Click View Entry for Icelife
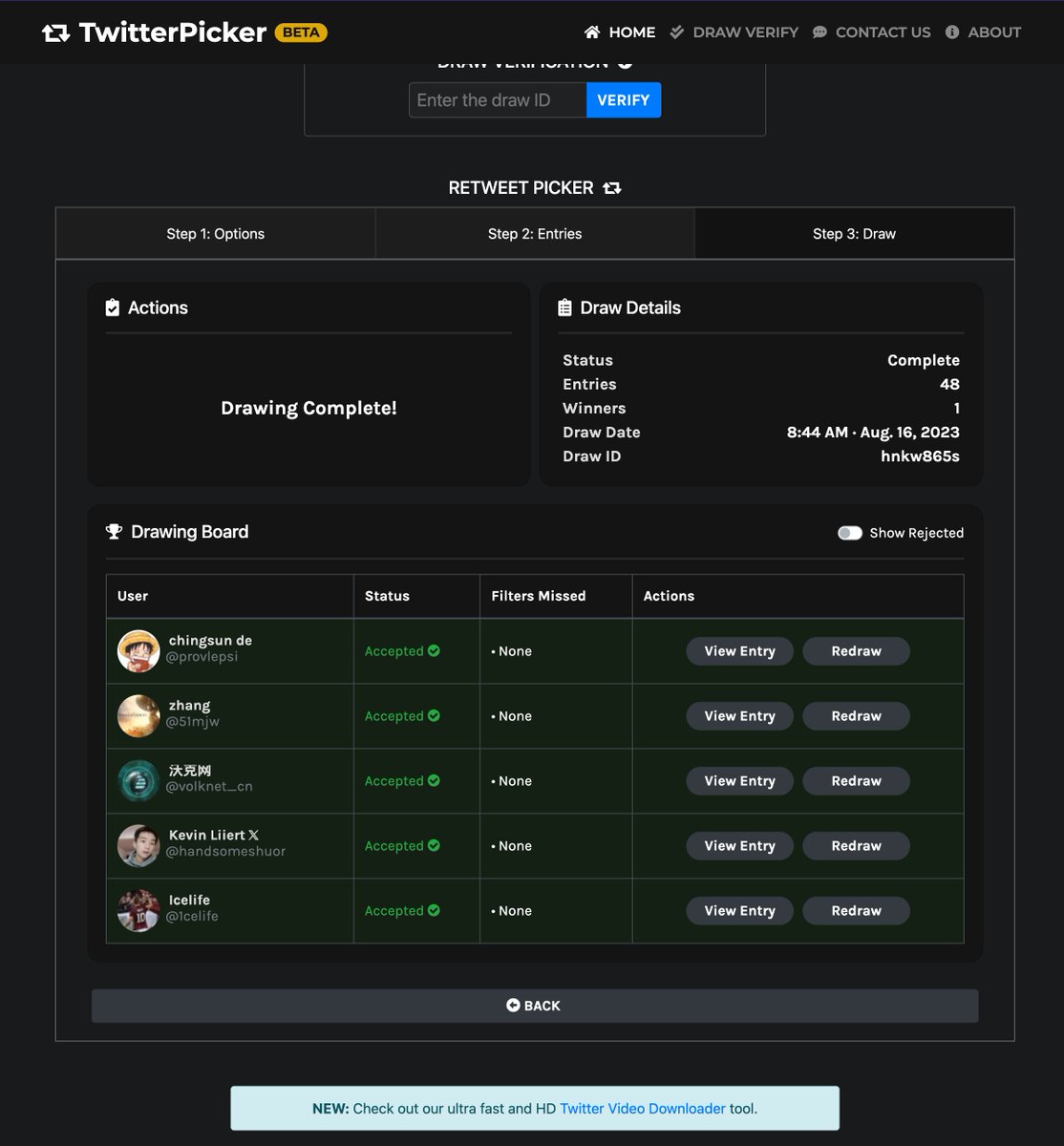This screenshot has width=1064, height=1146. tap(740, 911)
